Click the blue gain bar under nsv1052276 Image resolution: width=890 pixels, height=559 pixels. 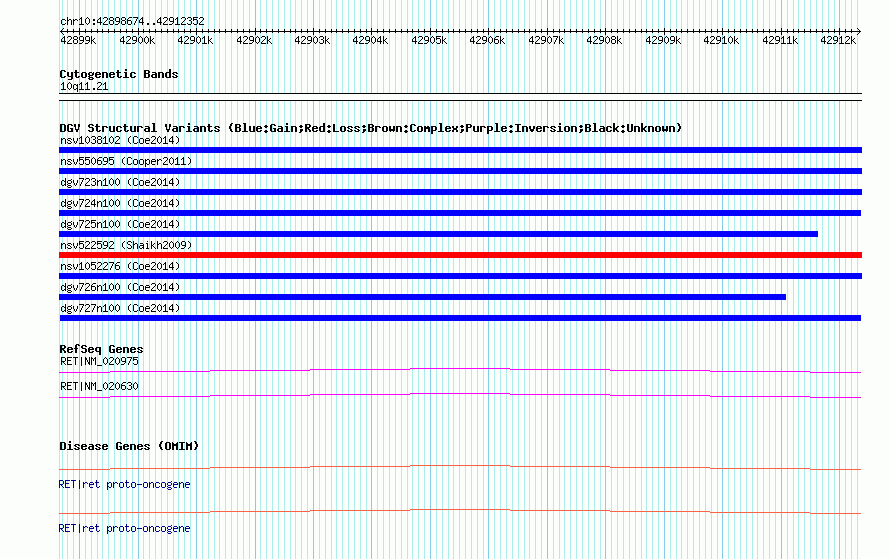tap(460, 276)
